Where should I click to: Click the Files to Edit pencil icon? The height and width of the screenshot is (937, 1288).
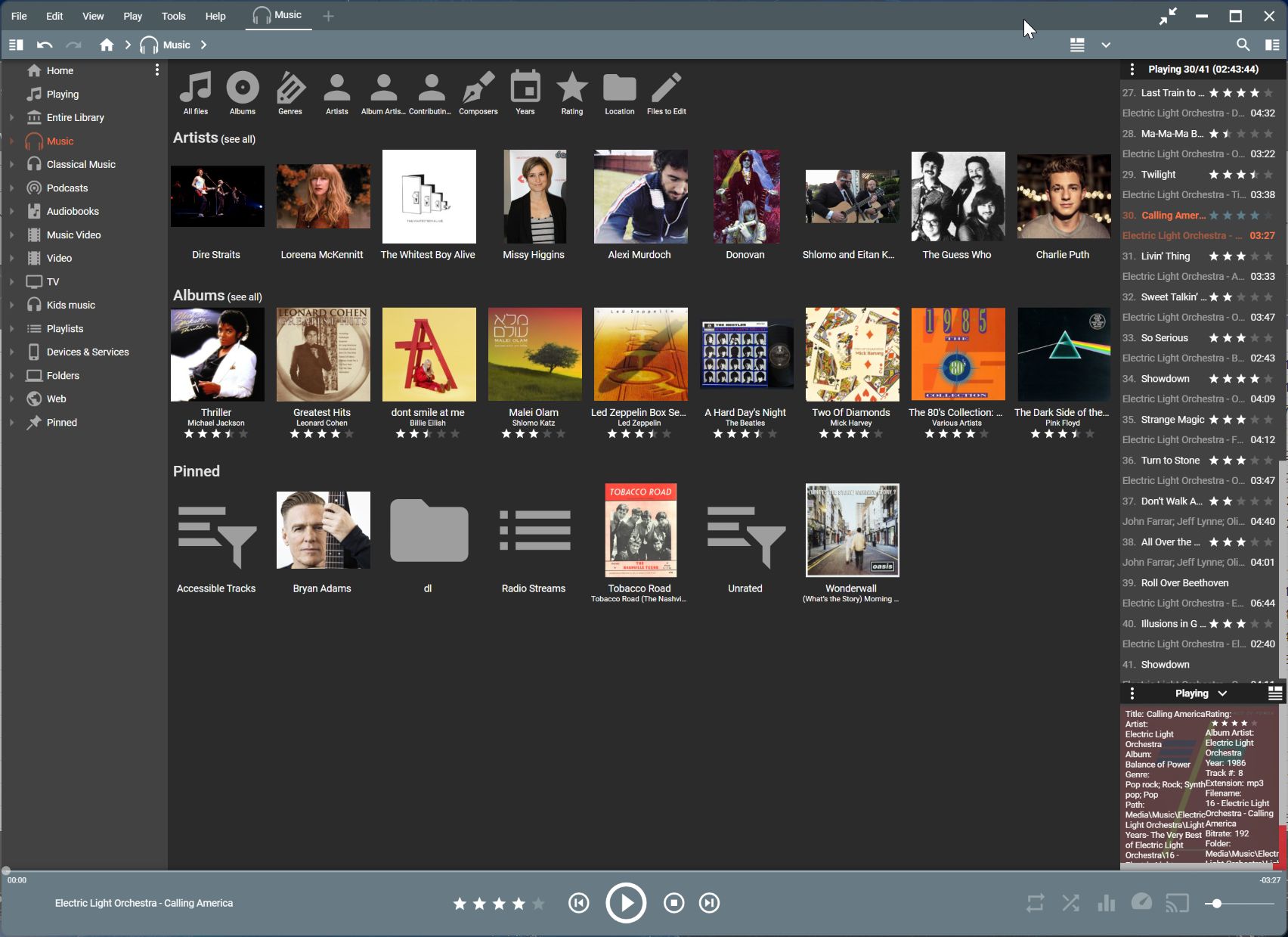666,89
